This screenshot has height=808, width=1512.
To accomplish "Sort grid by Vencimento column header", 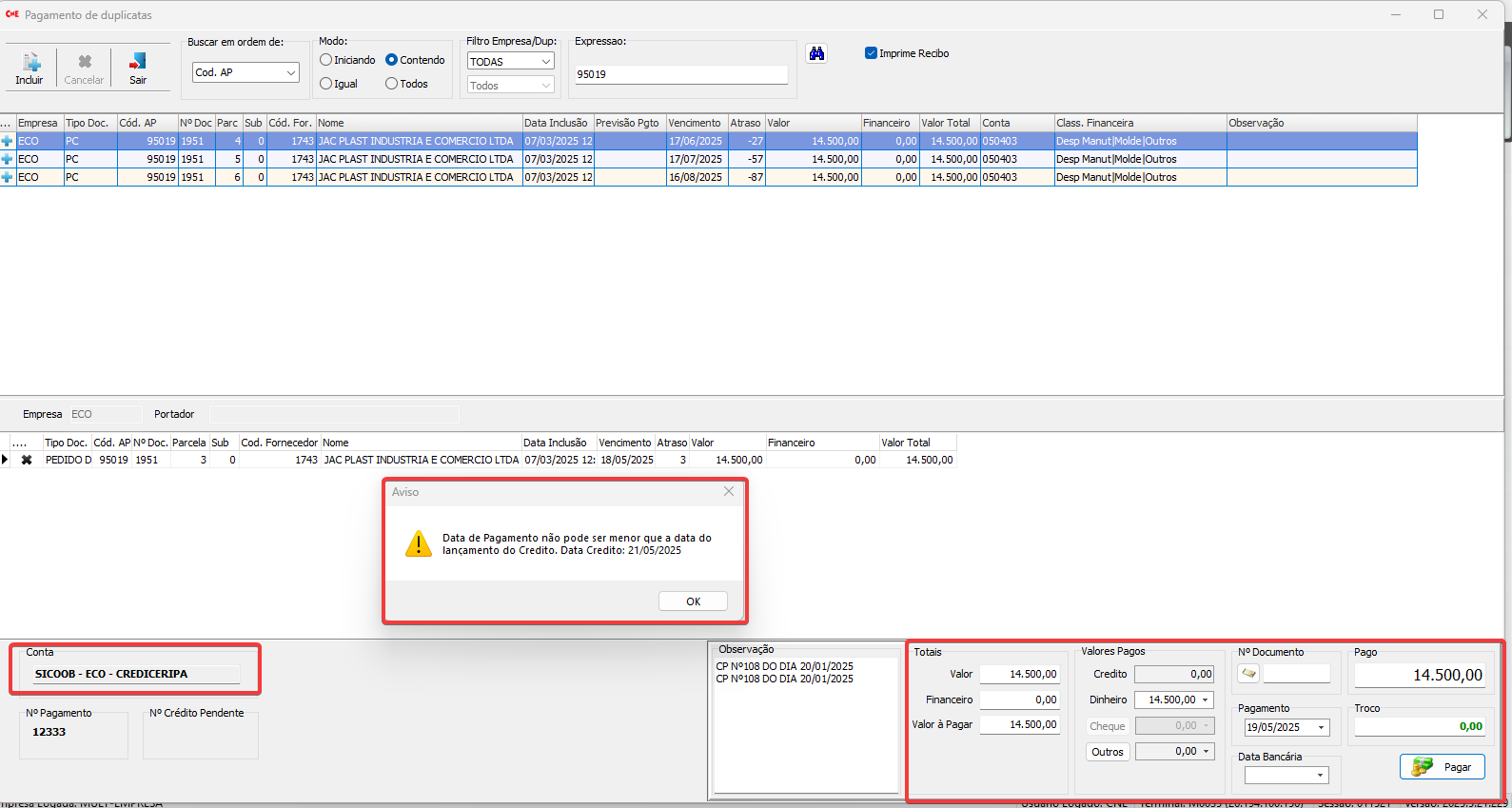I will pyautogui.click(x=695, y=123).
